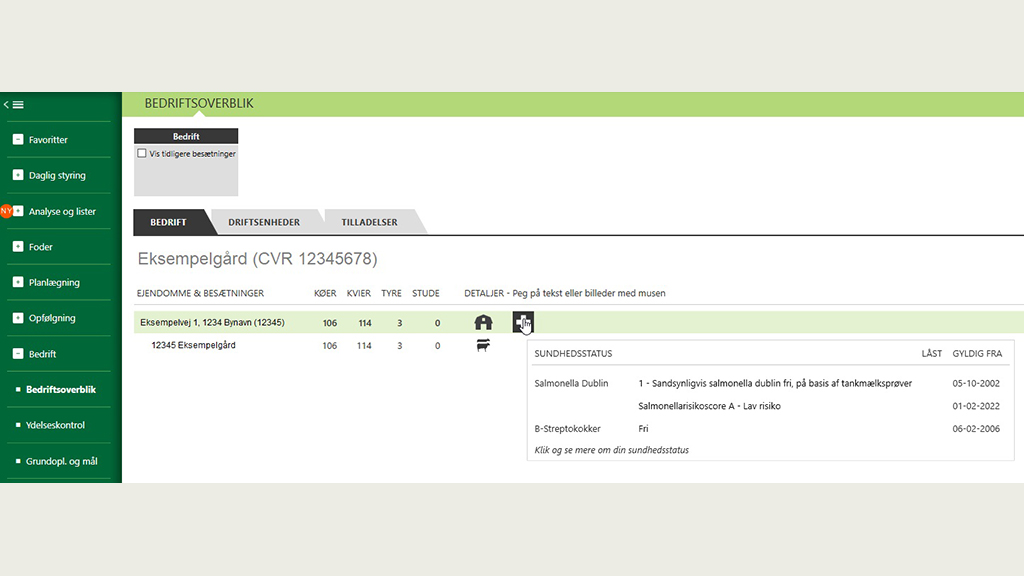Viewport: 1024px width, 576px height.
Task: Expand the Planlægning section
Action: 18,283
